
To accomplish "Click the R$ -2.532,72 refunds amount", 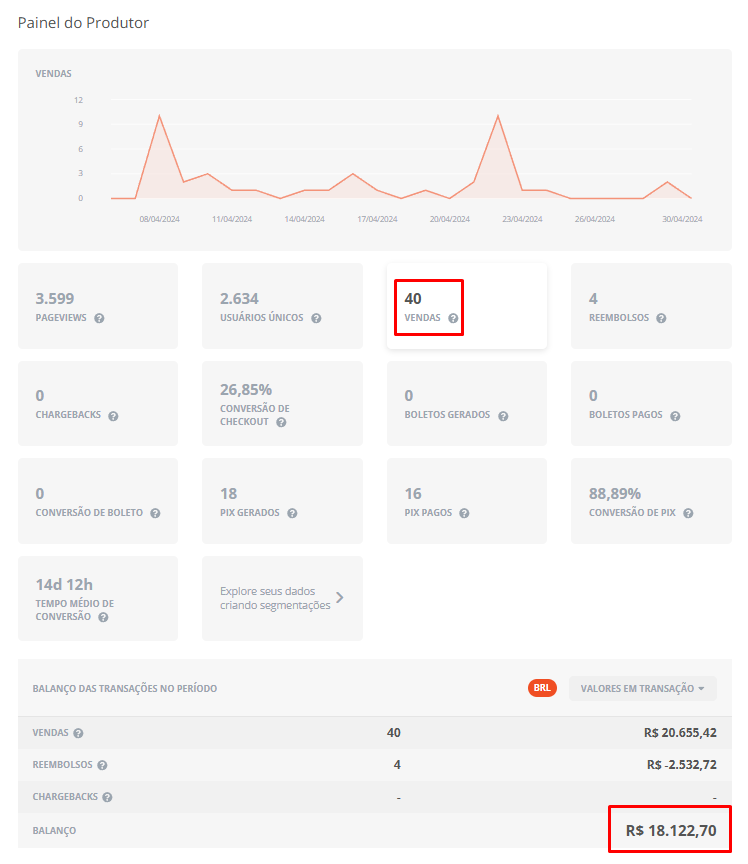I will point(682,765).
